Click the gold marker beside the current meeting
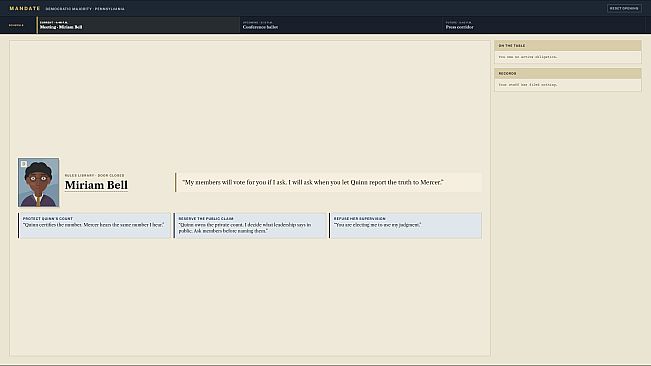 point(37,25)
